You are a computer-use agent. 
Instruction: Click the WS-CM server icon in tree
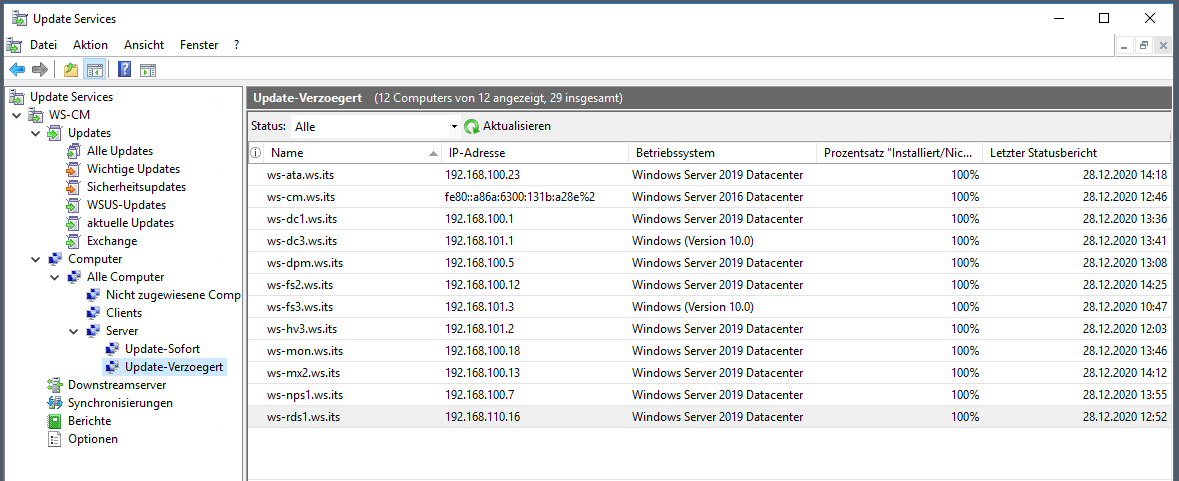coord(36,115)
